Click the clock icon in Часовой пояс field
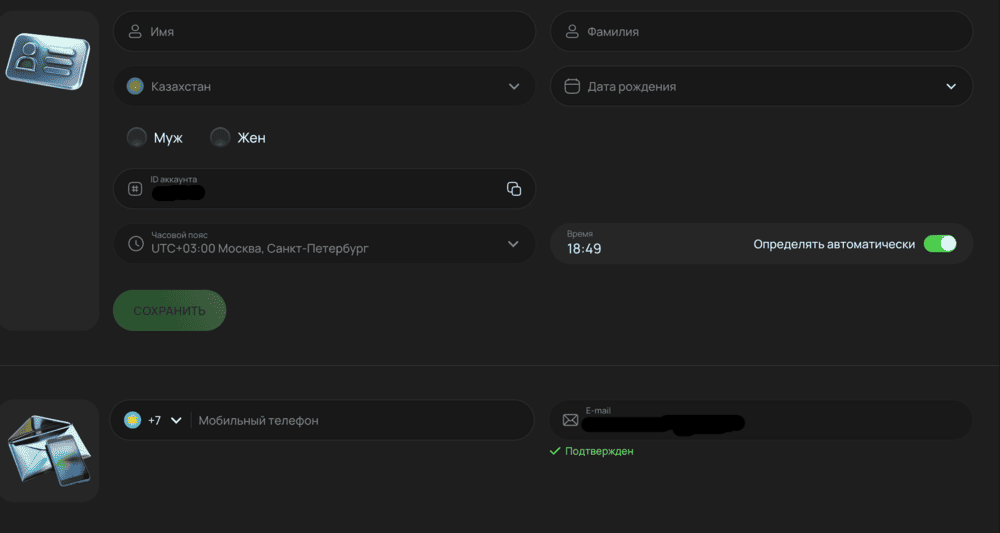The image size is (1000, 533). (x=135, y=243)
